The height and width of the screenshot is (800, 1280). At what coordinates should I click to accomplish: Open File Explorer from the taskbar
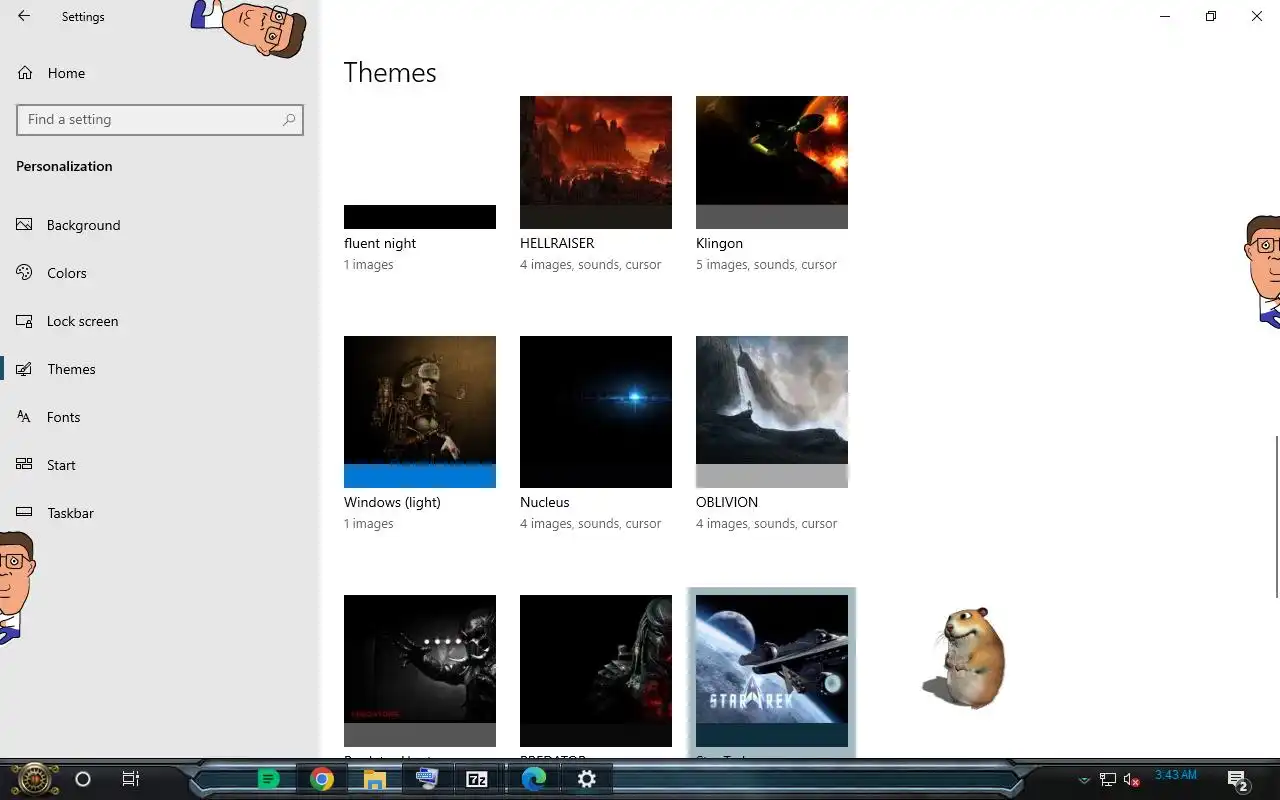click(x=374, y=779)
